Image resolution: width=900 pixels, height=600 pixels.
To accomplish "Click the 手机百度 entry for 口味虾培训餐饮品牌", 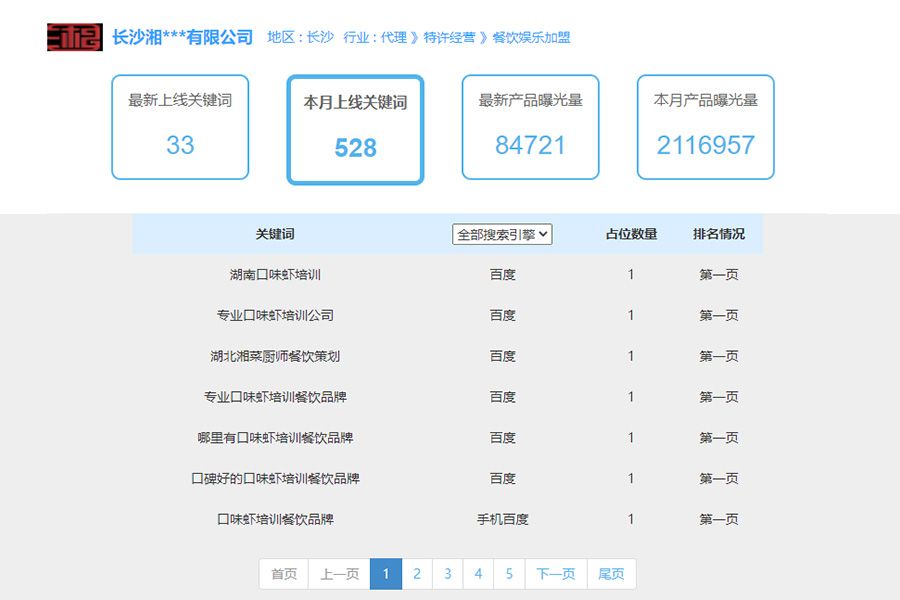I will tap(503, 519).
